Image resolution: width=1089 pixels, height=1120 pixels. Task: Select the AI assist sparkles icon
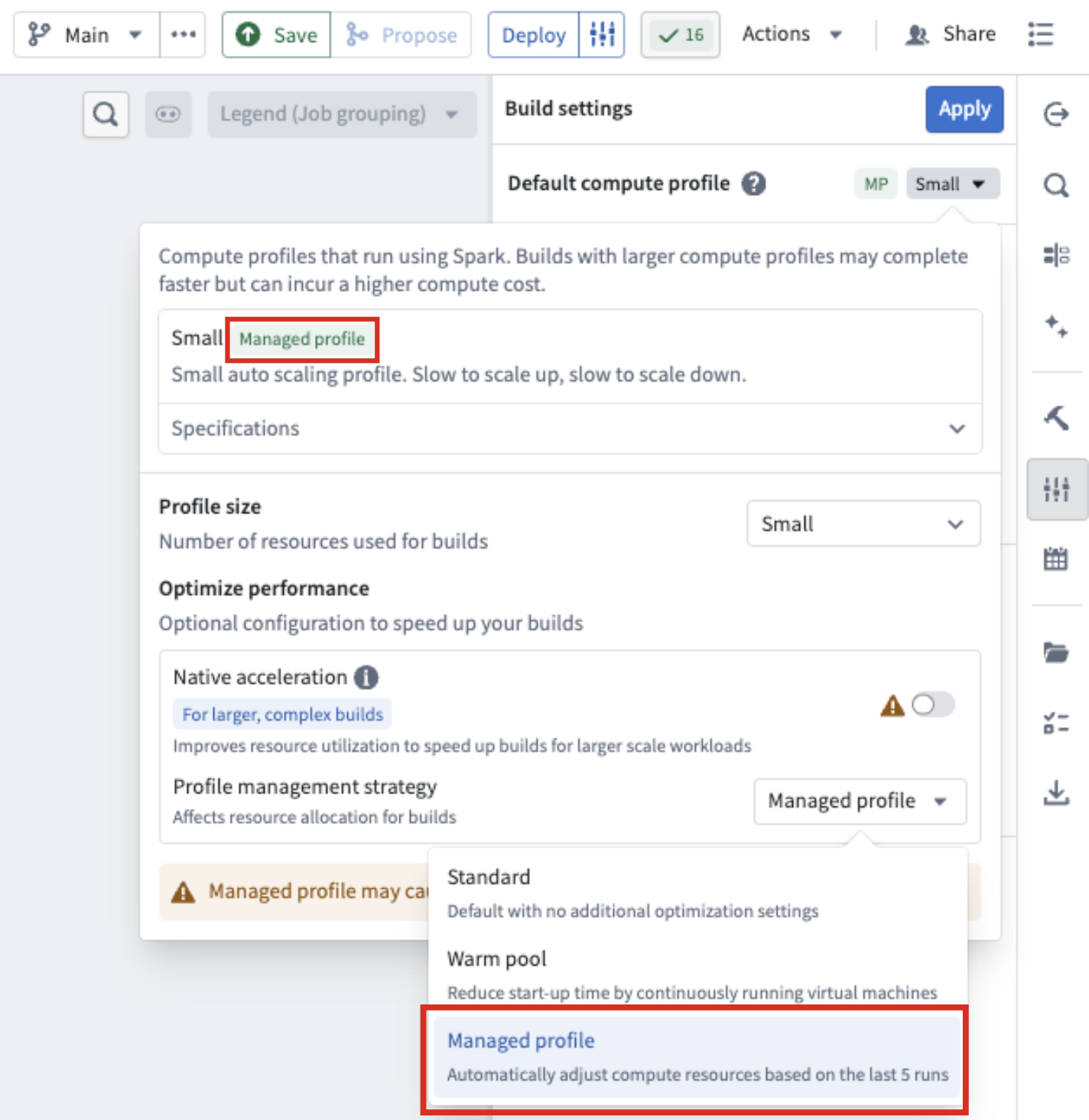click(x=1057, y=329)
